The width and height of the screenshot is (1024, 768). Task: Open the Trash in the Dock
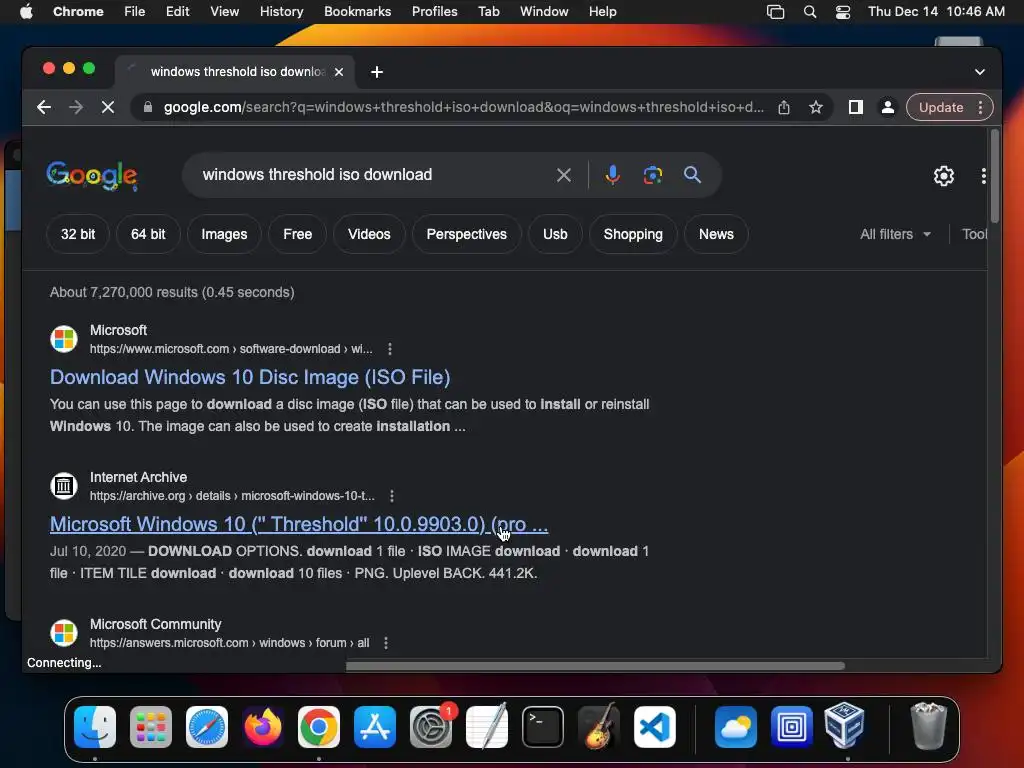928,726
